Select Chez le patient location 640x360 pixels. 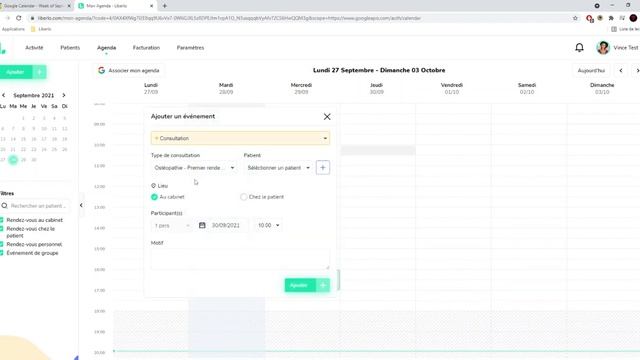244,197
